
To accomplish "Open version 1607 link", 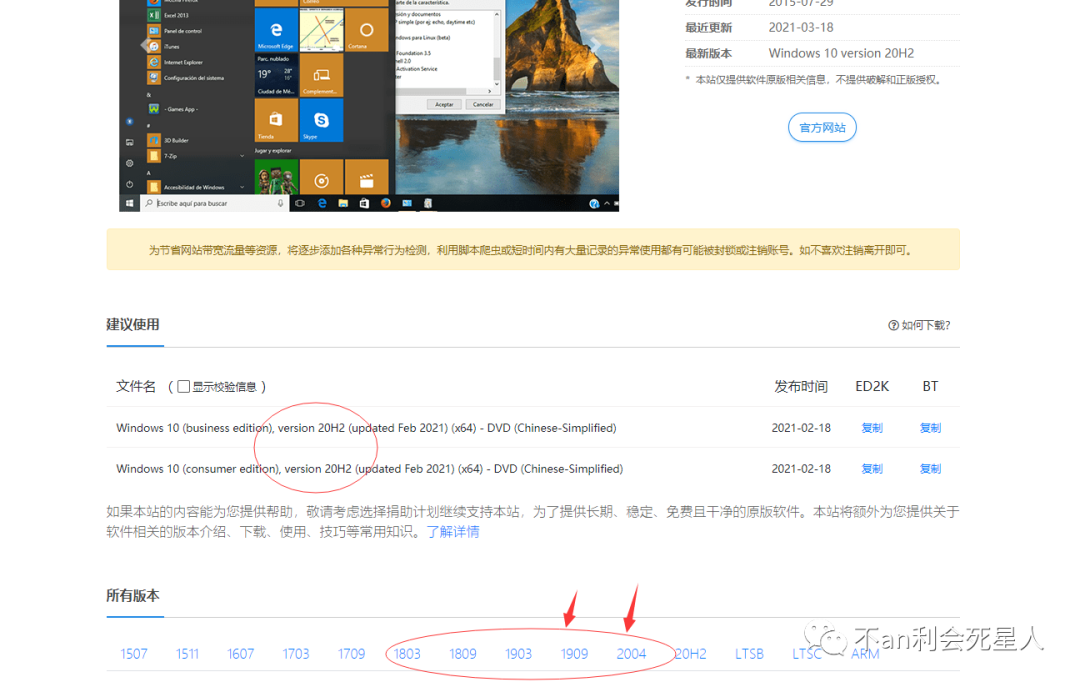I will click(240, 654).
